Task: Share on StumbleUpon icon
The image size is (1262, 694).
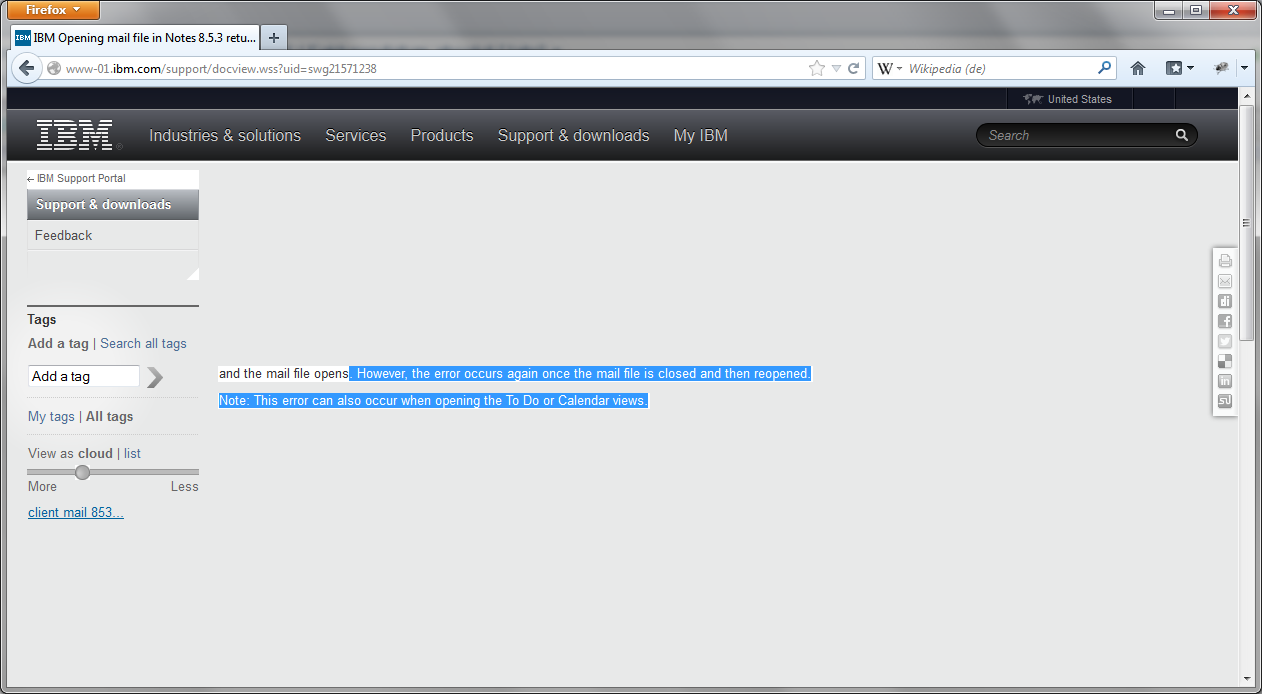Action: [1225, 401]
